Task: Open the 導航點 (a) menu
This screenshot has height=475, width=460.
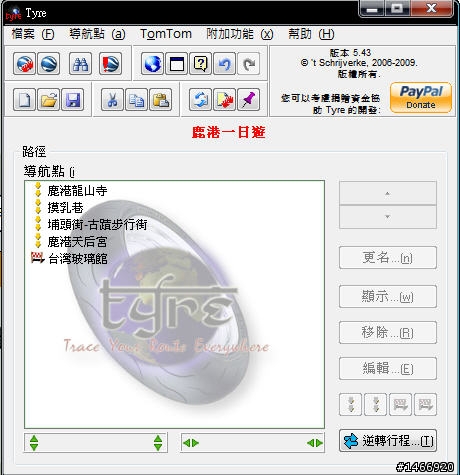Action: pyautogui.click(x=97, y=34)
